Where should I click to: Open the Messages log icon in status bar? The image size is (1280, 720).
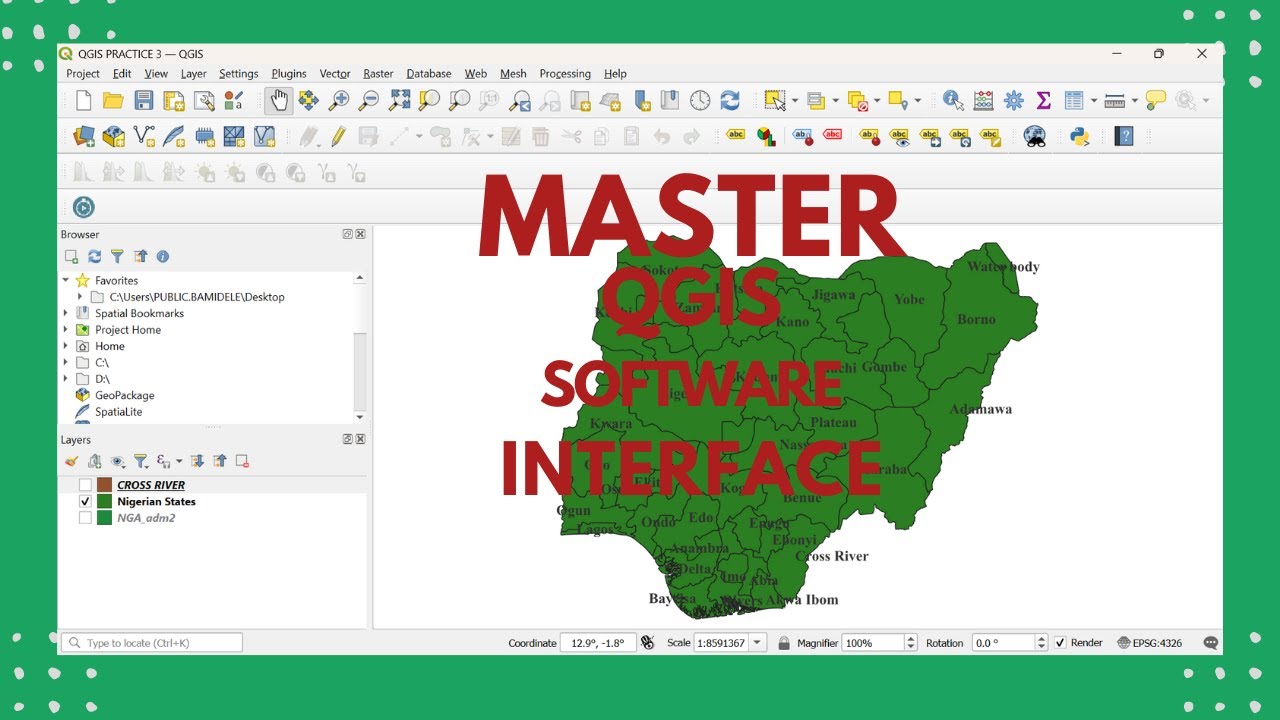coord(1211,643)
